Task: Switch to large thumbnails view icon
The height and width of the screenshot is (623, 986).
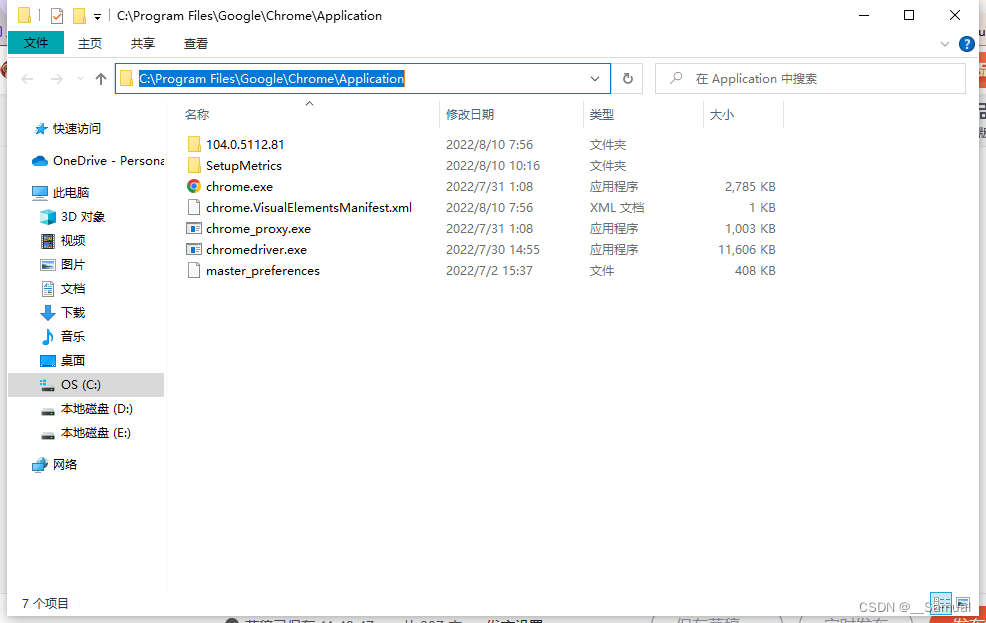Action: (963, 602)
